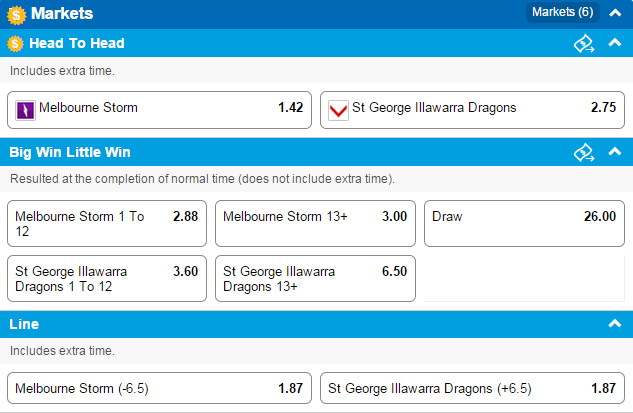Click the cash ticket icon in Head To Head header

click(x=584, y=44)
